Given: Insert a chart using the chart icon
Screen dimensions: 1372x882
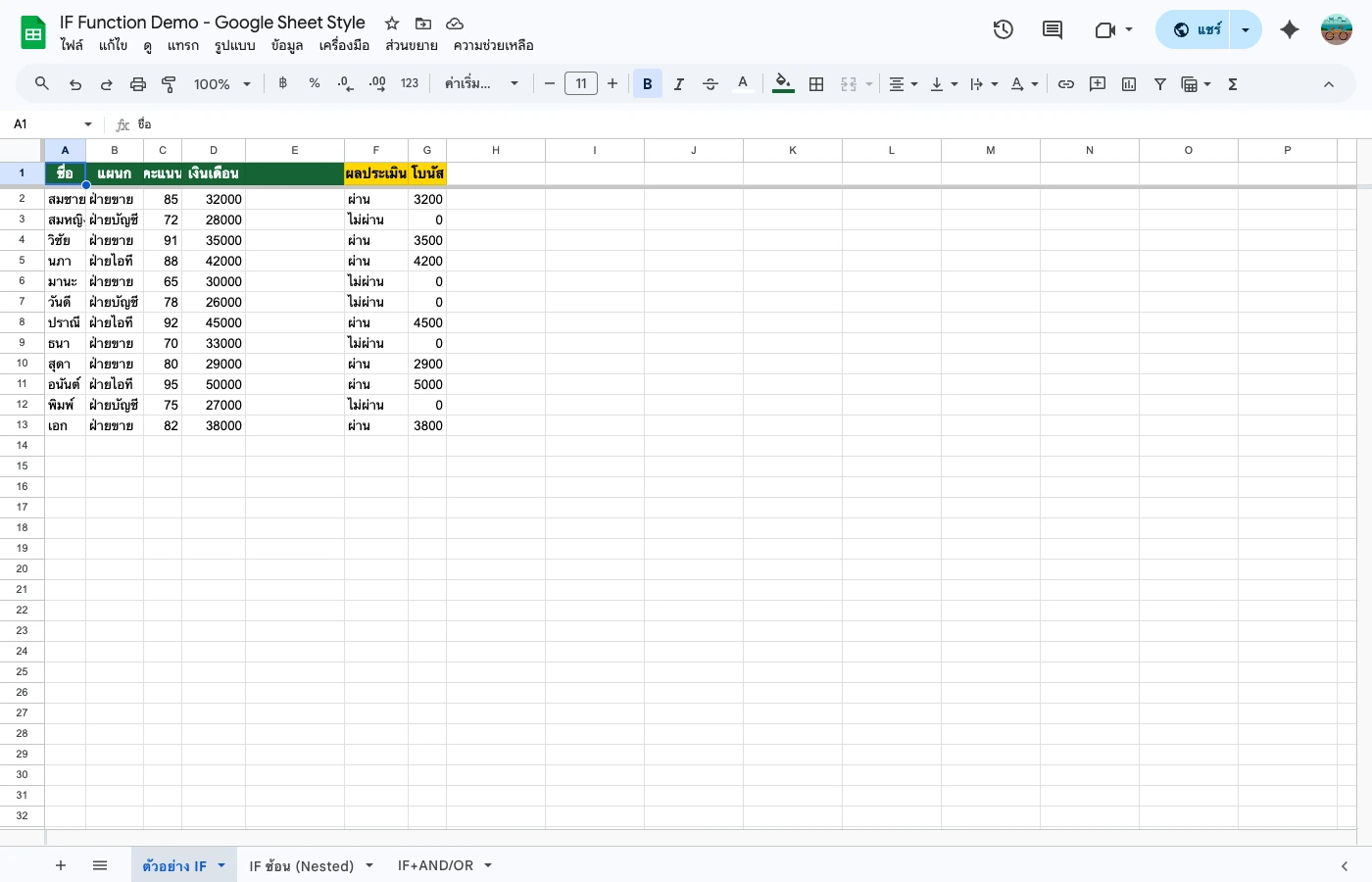Looking at the screenshot, I should pos(1128,83).
